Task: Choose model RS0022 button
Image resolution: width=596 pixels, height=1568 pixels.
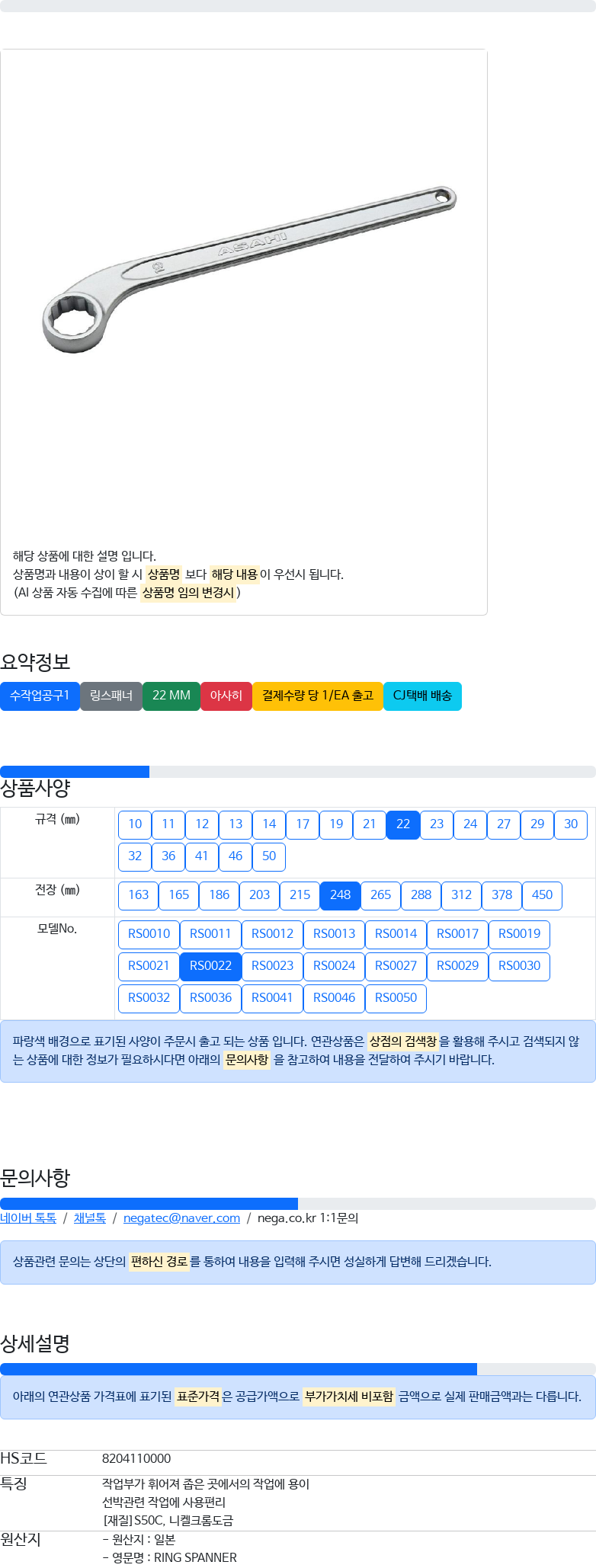Action: click(x=210, y=966)
